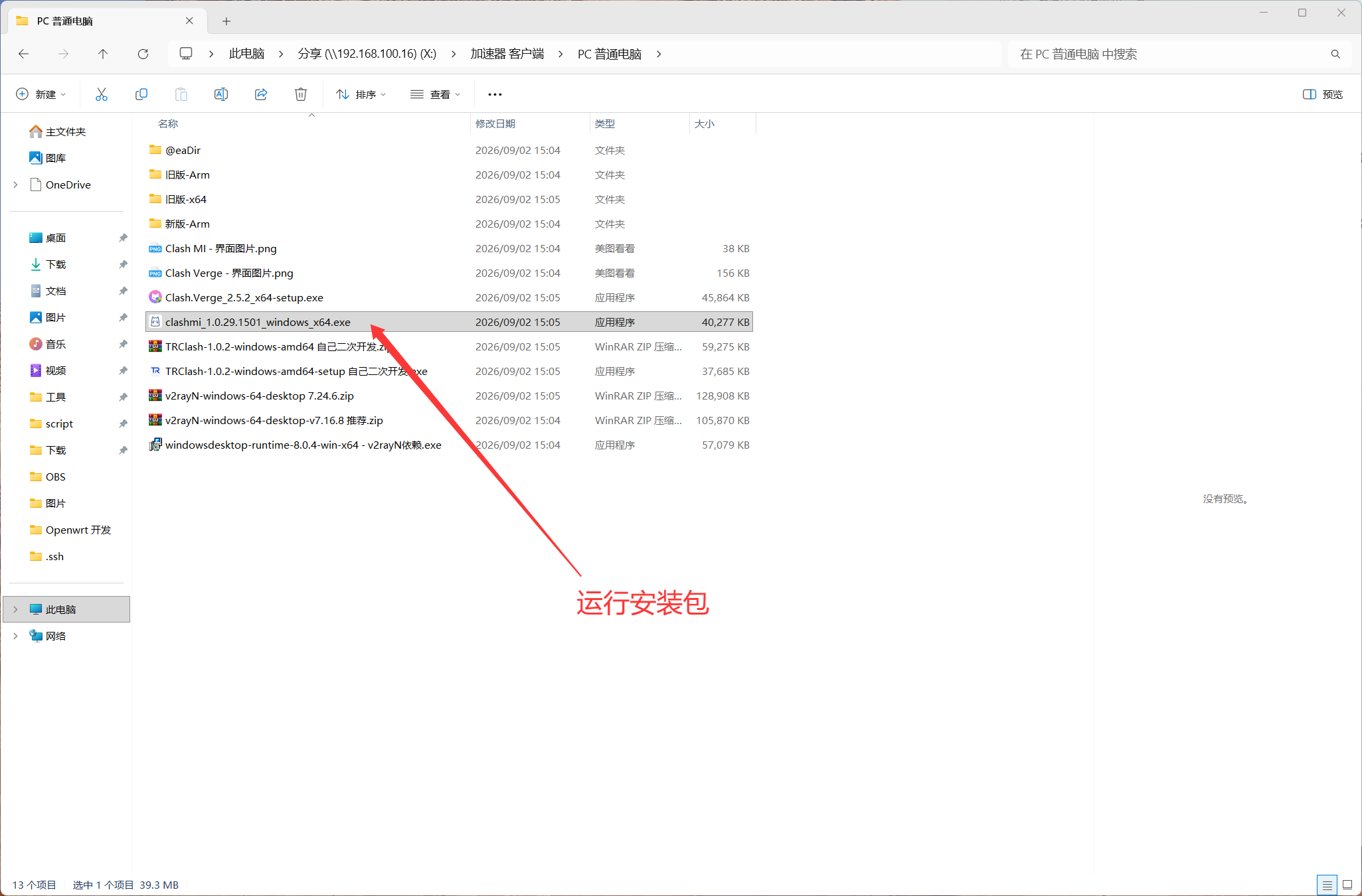The height and width of the screenshot is (896, 1362).
Task: Sort by 名称 column header
Action: point(168,123)
